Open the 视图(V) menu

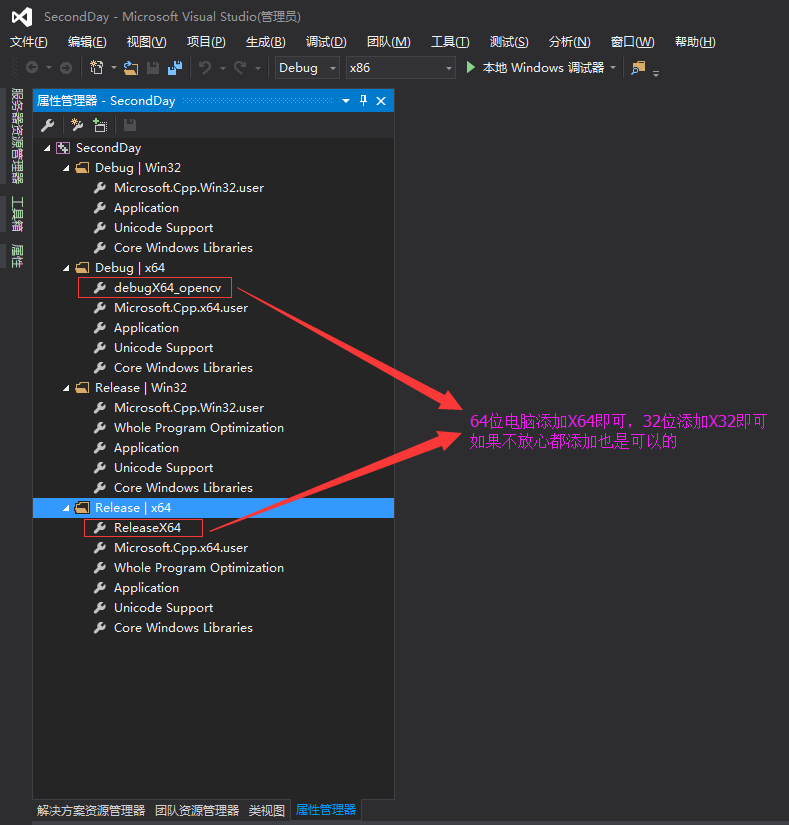(146, 42)
